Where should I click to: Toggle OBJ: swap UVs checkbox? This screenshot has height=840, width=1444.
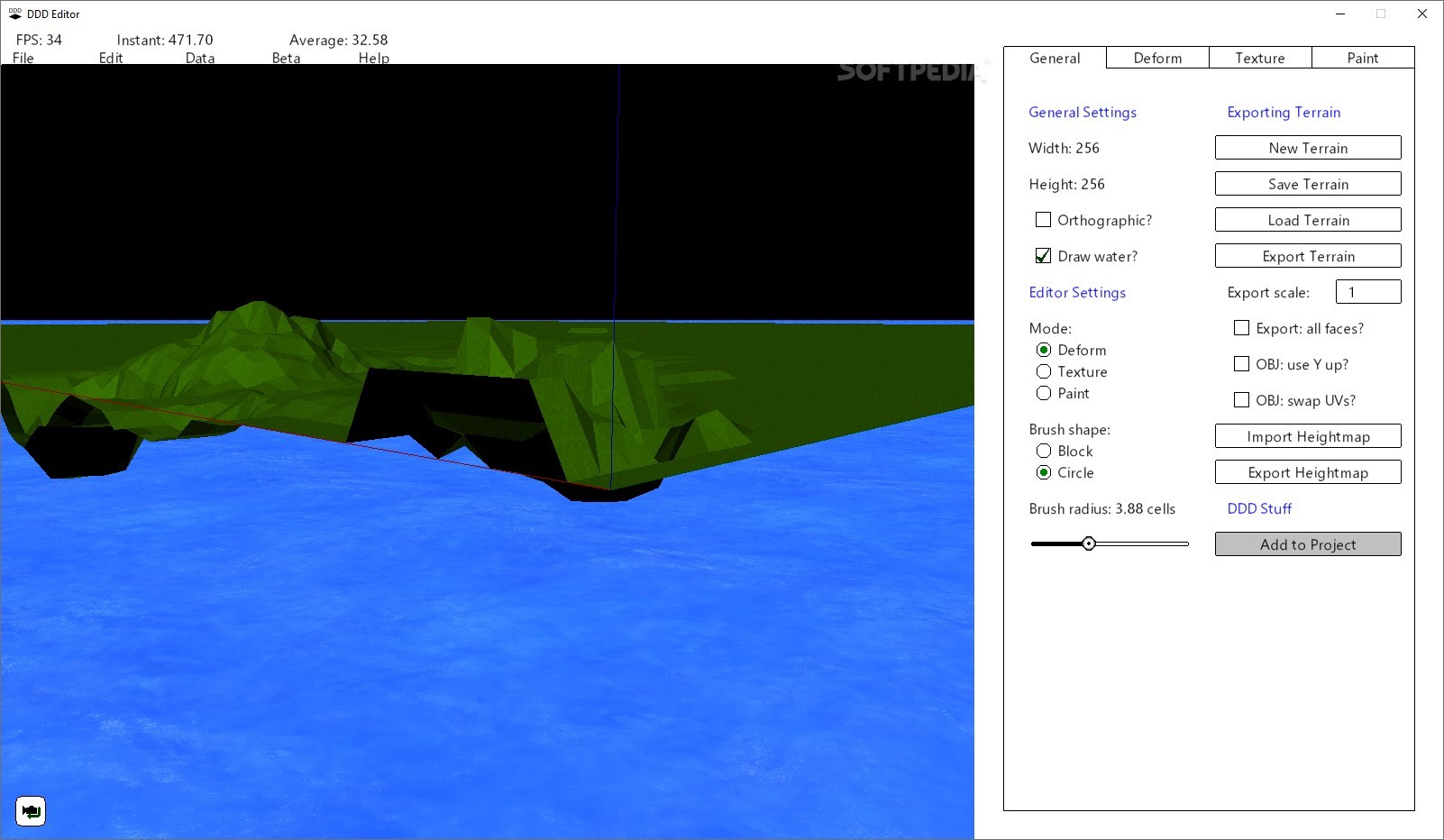1241,400
